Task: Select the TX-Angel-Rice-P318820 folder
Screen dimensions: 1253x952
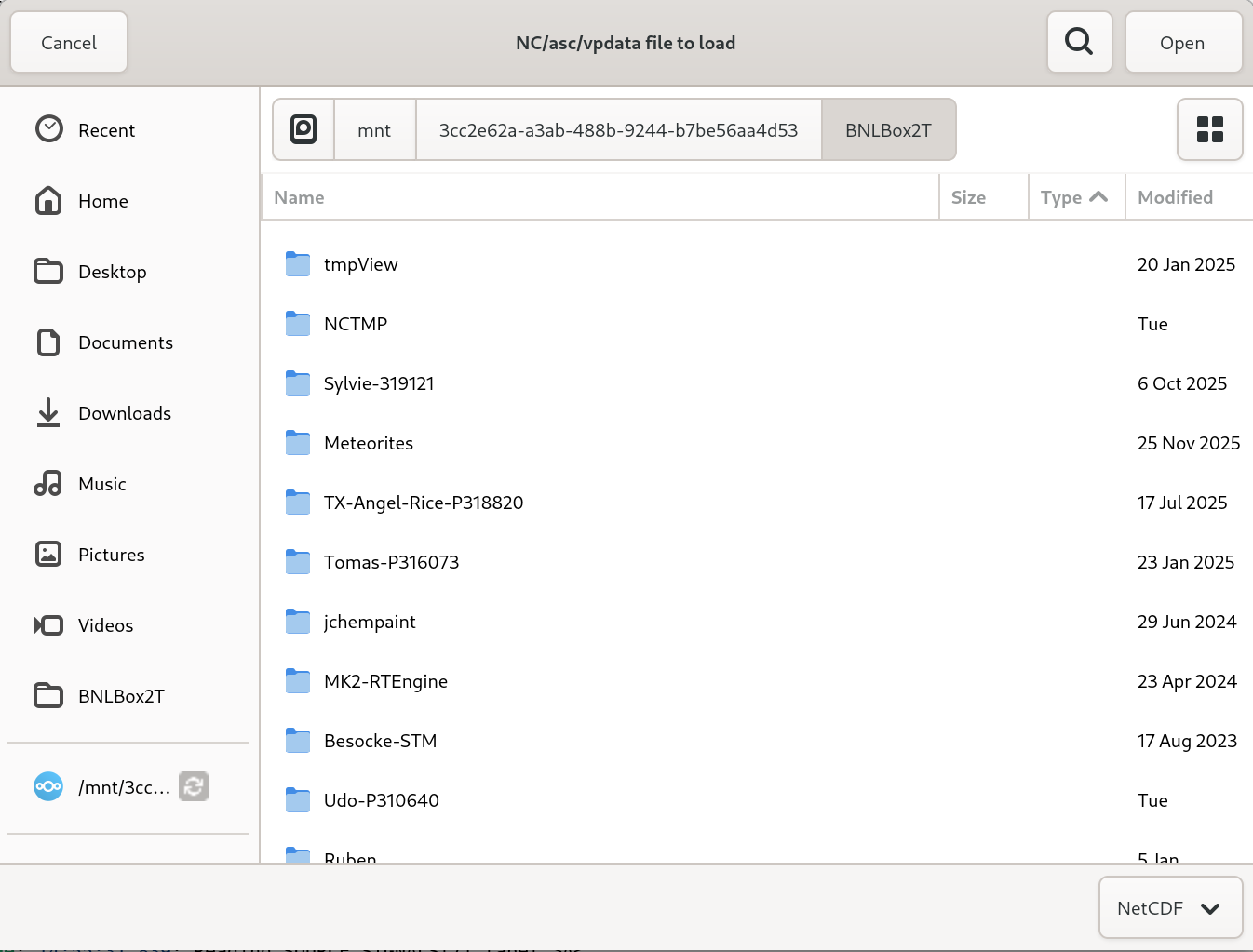Action: pos(423,503)
